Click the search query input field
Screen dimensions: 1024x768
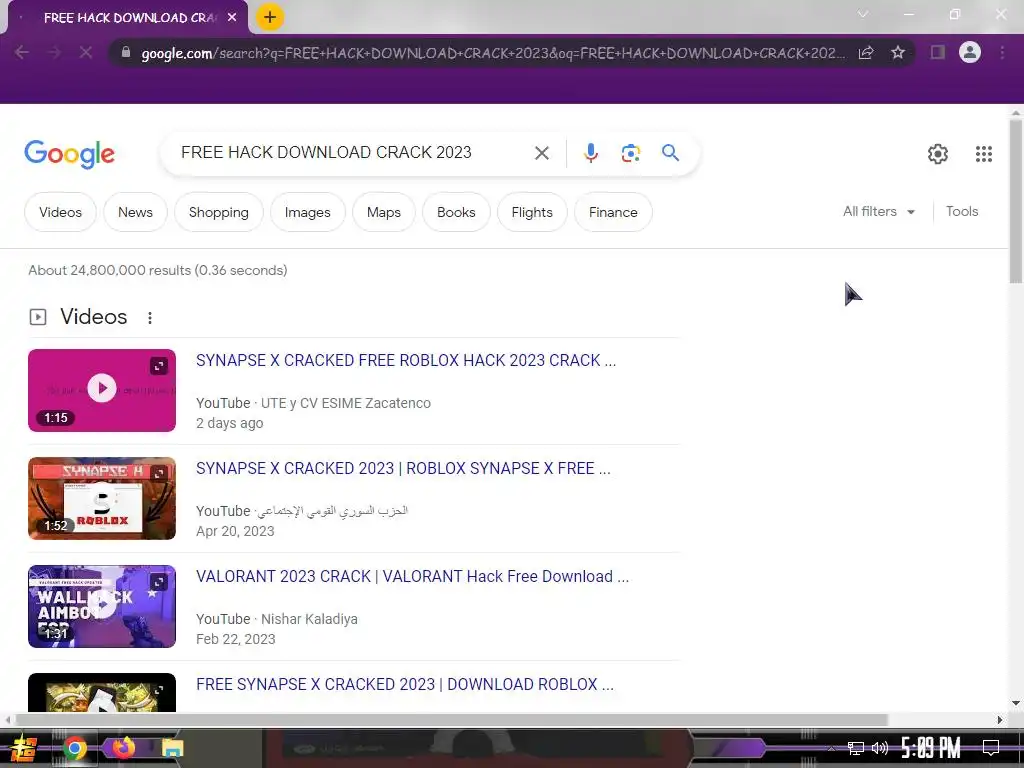pos(353,153)
